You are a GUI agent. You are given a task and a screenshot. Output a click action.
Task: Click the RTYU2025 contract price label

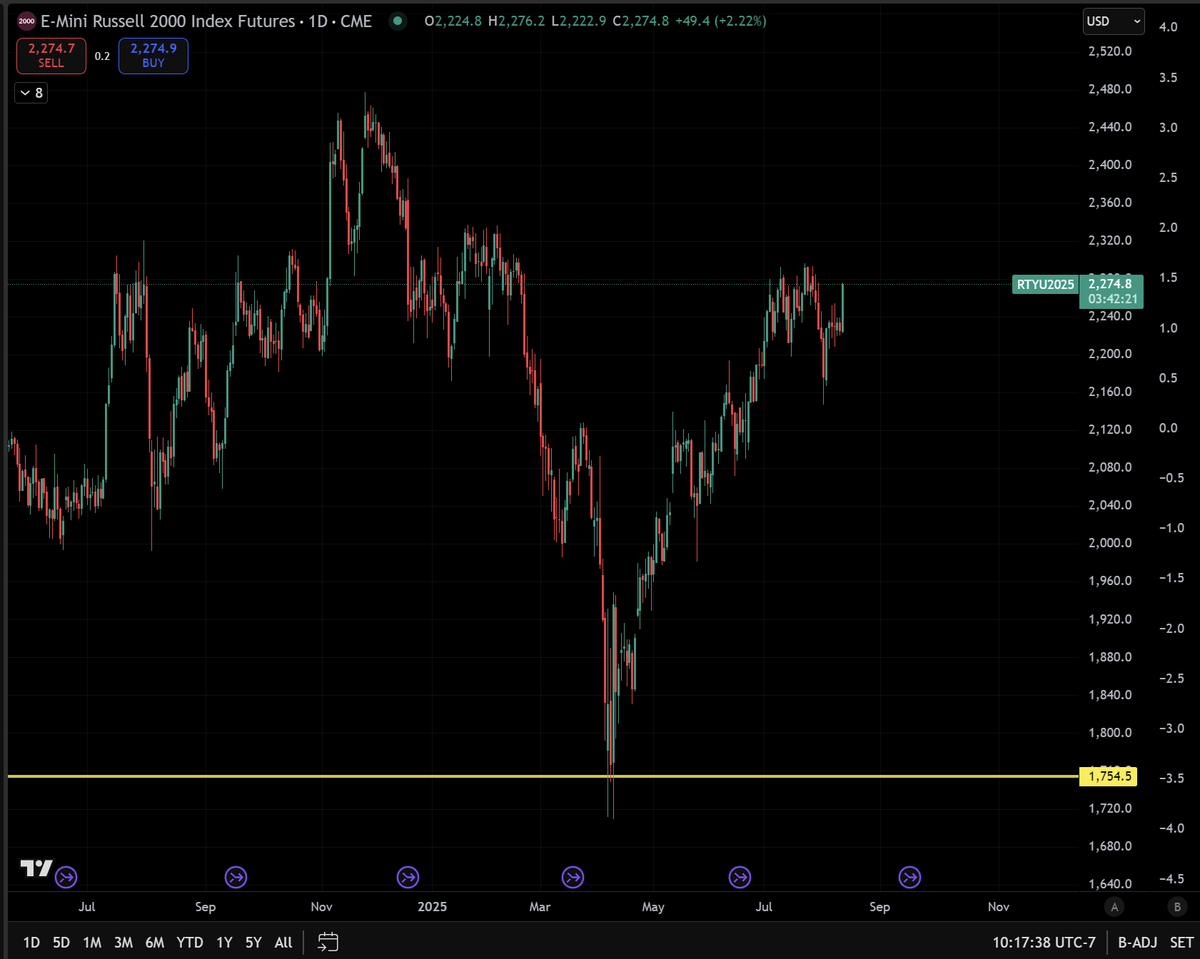(x=1044, y=284)
